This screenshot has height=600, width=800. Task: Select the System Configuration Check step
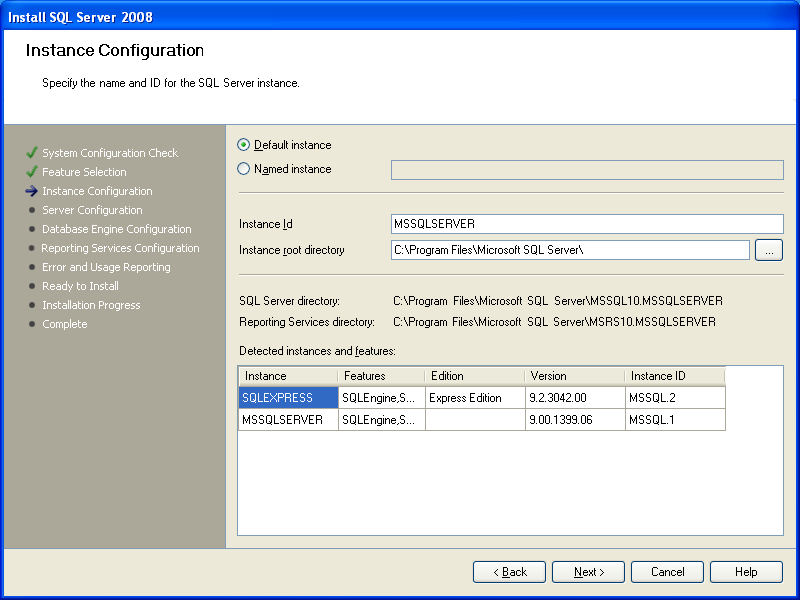110,153
